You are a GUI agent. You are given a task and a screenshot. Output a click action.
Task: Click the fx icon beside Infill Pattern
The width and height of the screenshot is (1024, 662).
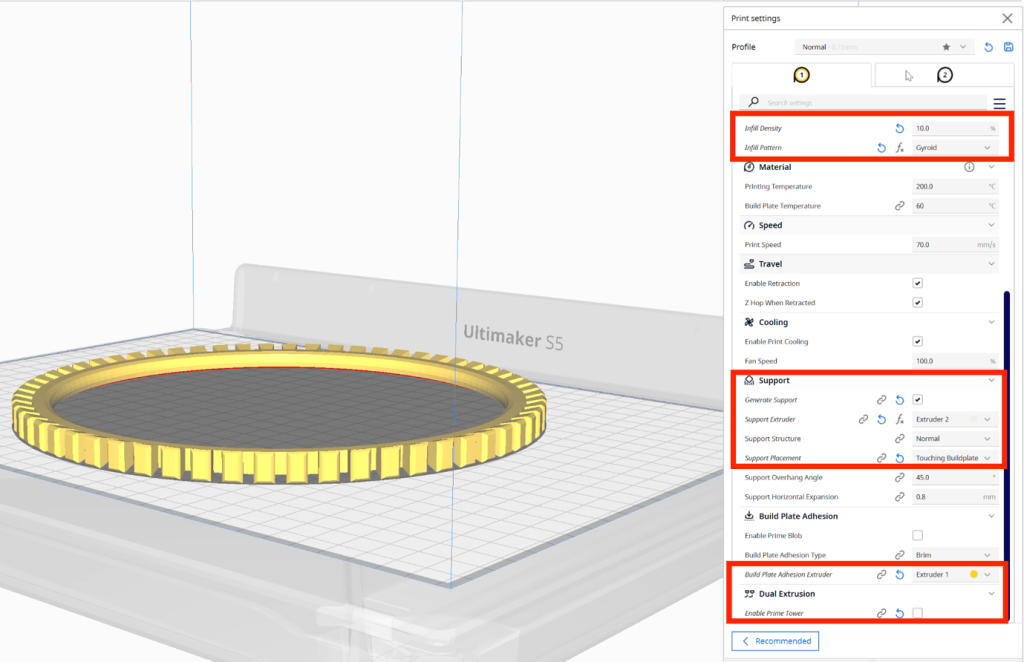(899, 148)
